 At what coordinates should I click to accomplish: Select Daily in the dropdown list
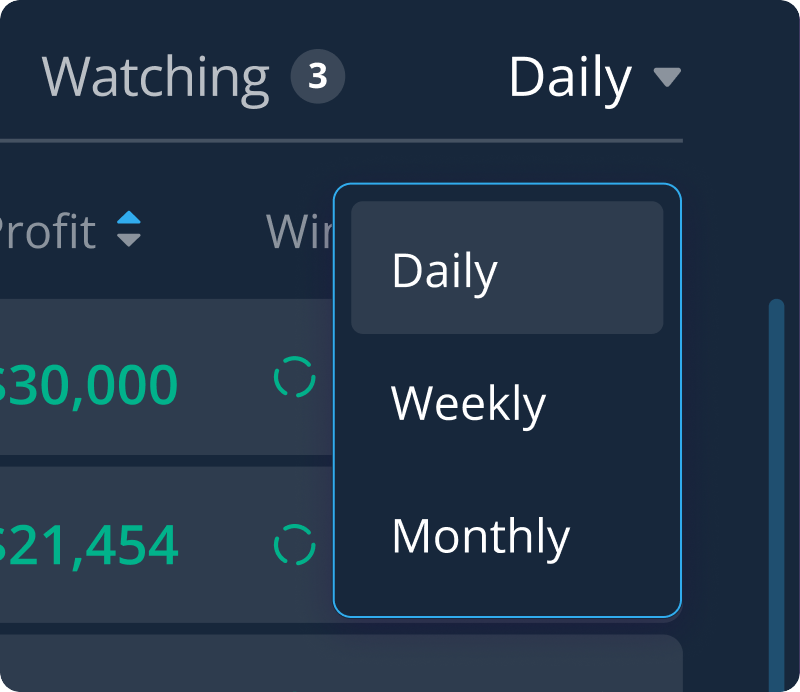[507, 267]
